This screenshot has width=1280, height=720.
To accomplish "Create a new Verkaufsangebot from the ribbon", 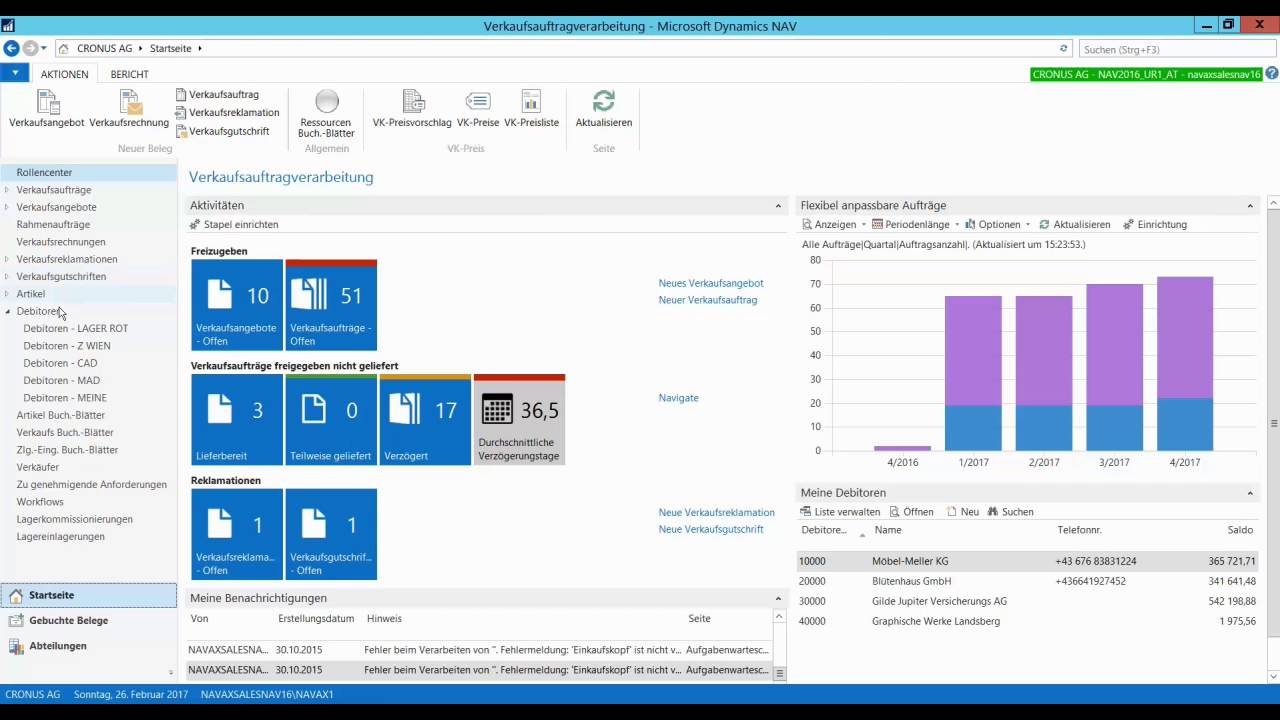I will [x=47, y=109].
